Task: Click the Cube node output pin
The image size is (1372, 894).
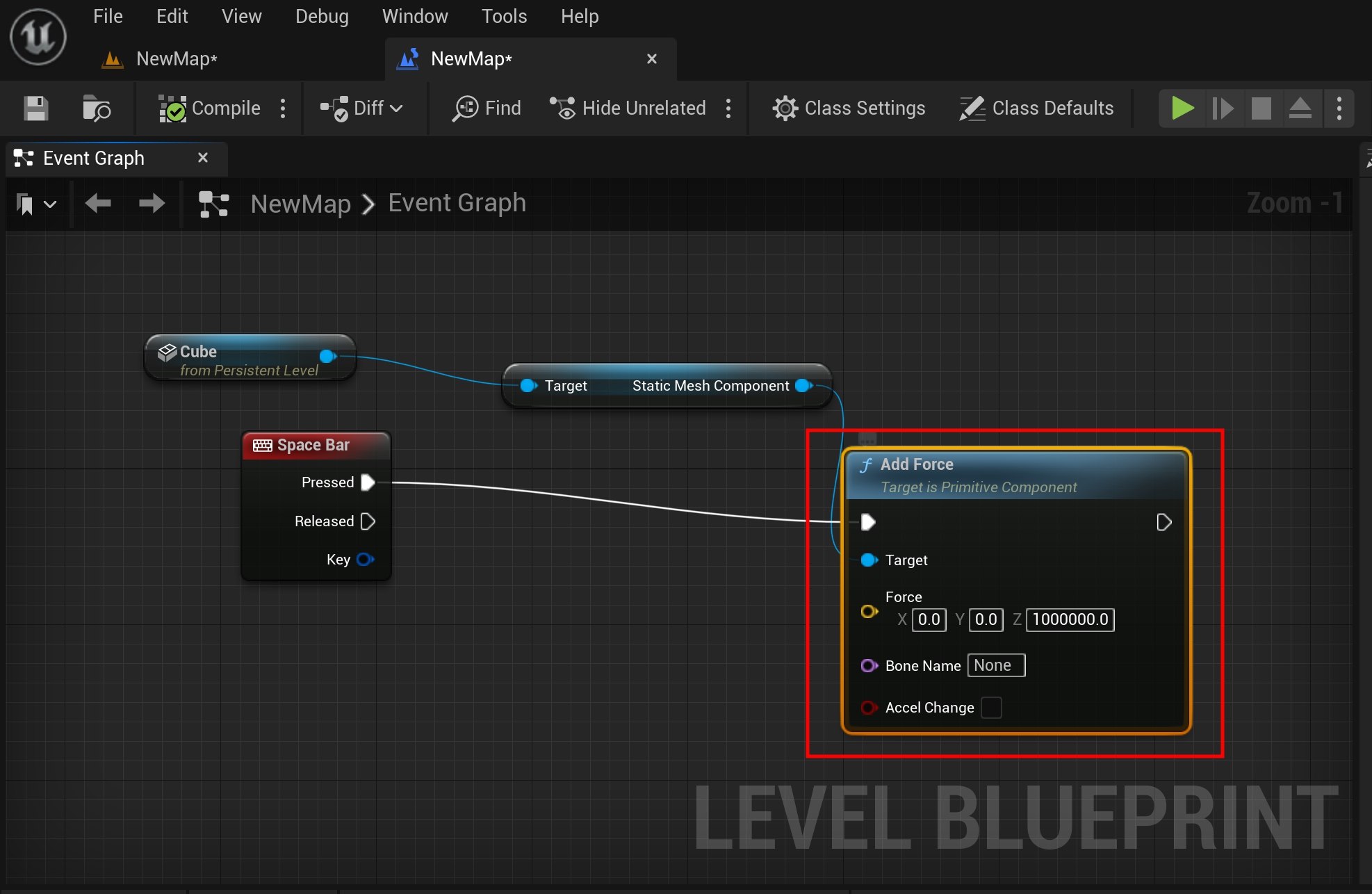Action: 328,357
